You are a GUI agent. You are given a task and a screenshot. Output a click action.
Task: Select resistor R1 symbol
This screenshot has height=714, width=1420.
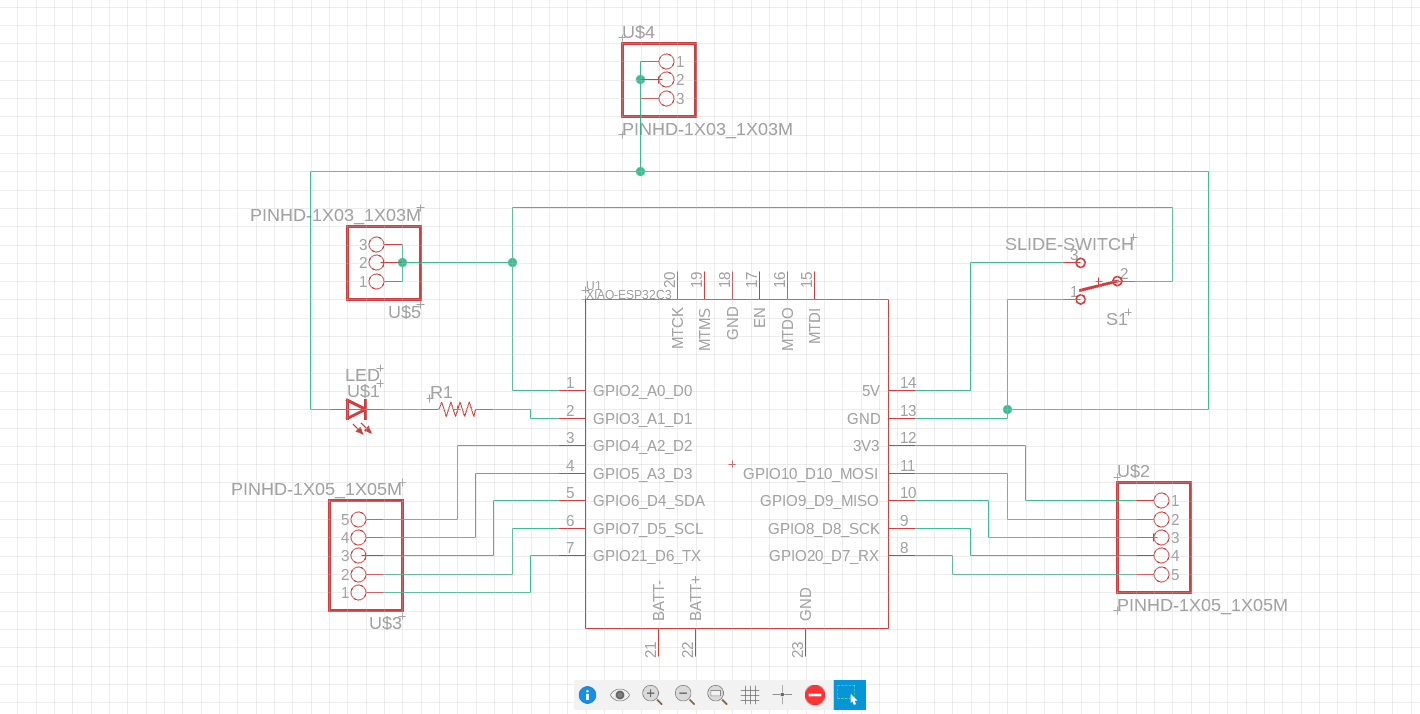tap(457, 409)
